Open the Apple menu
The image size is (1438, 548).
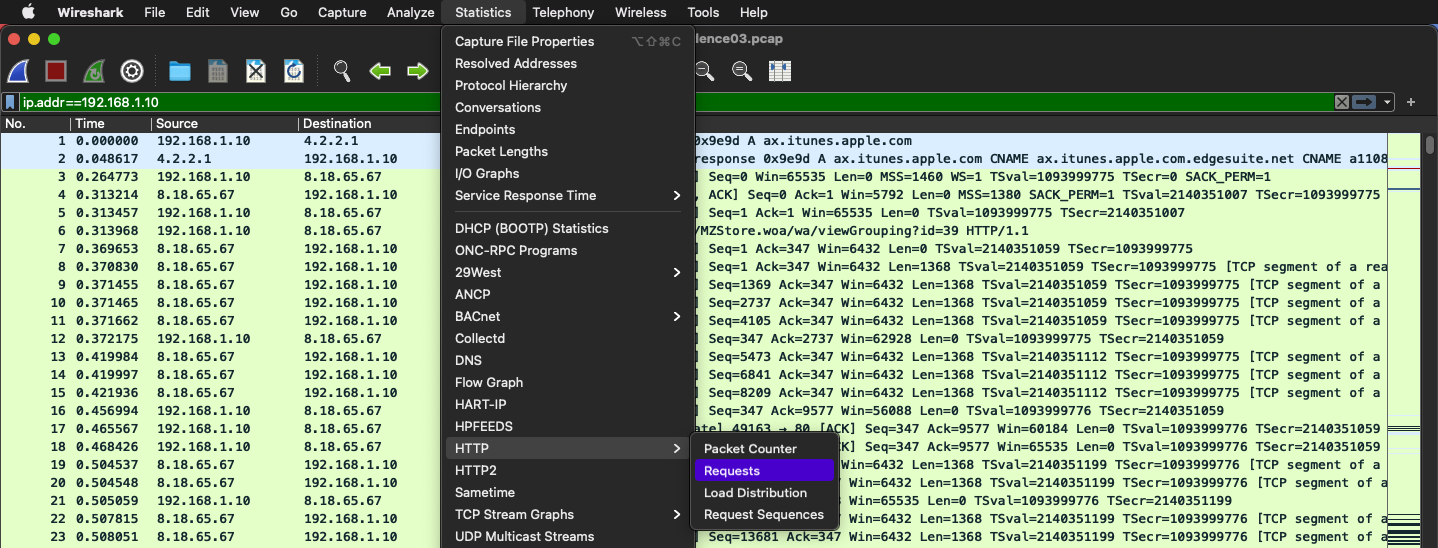point(28,12)
